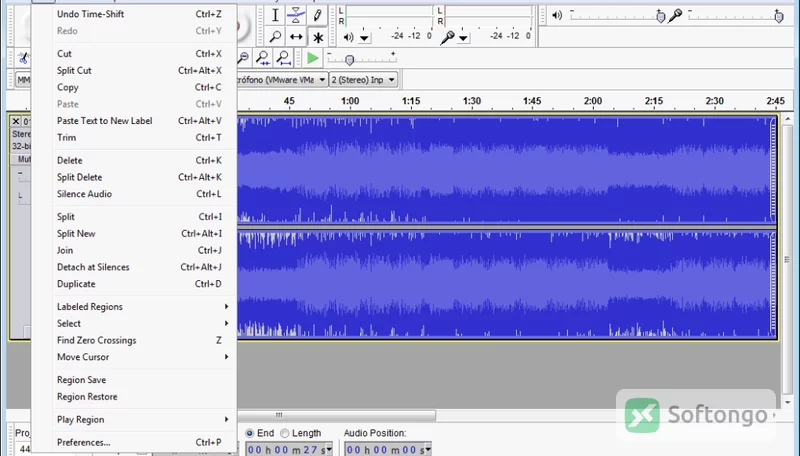The height and width of the screenshot is (456, 800).
Task: Click the Audio Position time field
Action: point(384,449)
